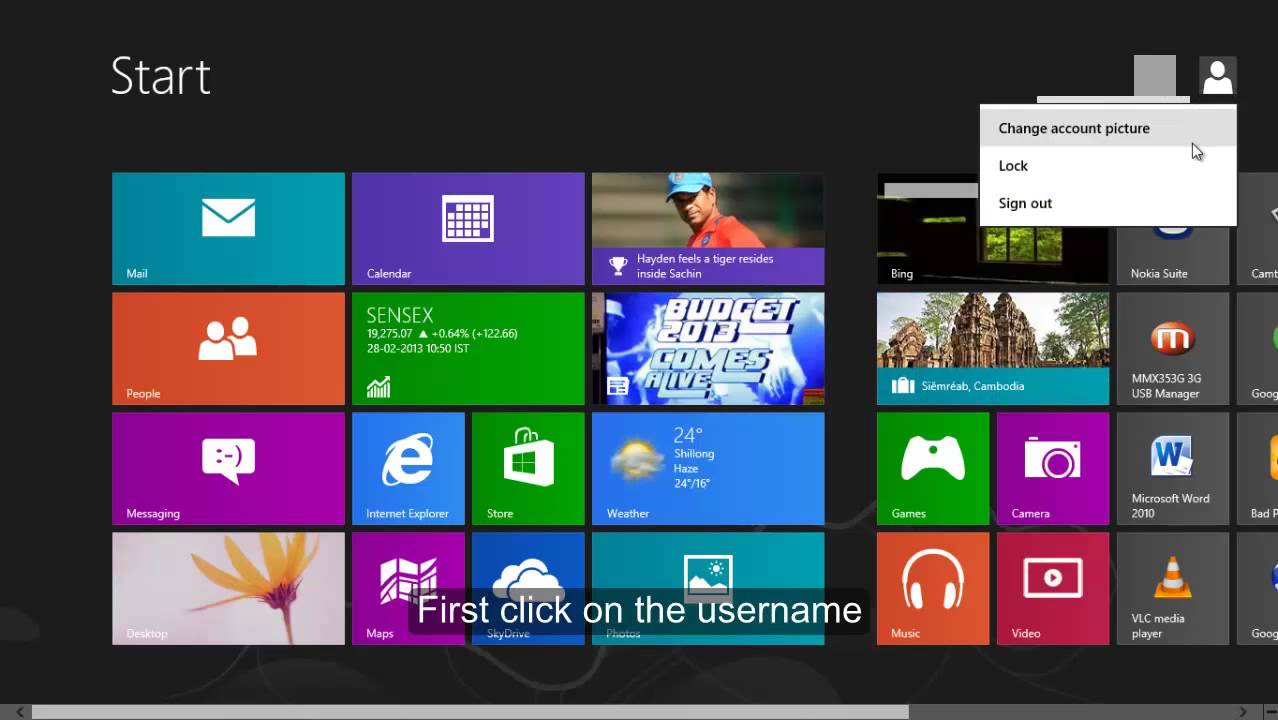Open the Siemreab Cambodia travel tile

point(993,349)
